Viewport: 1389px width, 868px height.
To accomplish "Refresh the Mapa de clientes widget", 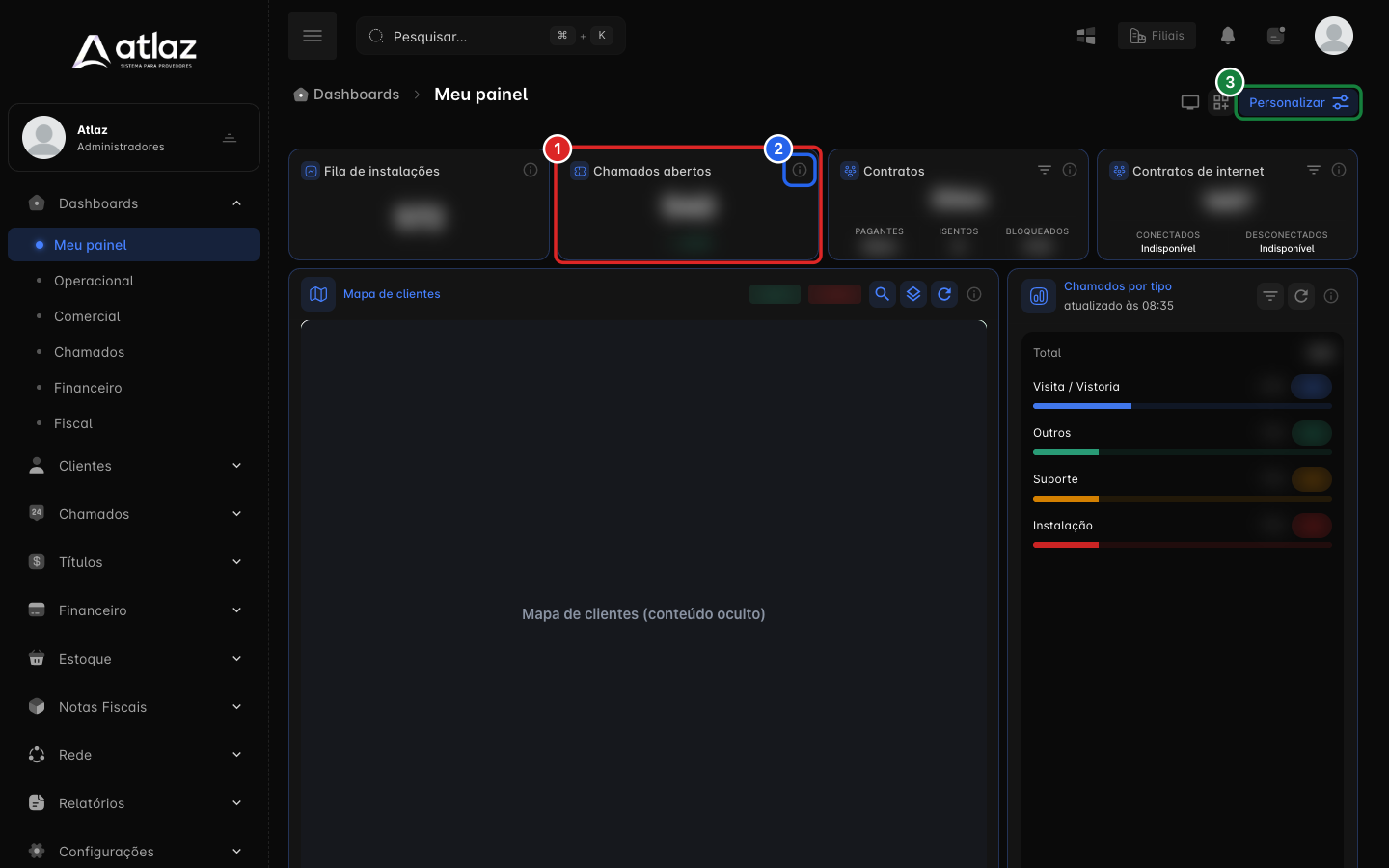I will pos(944,294).
